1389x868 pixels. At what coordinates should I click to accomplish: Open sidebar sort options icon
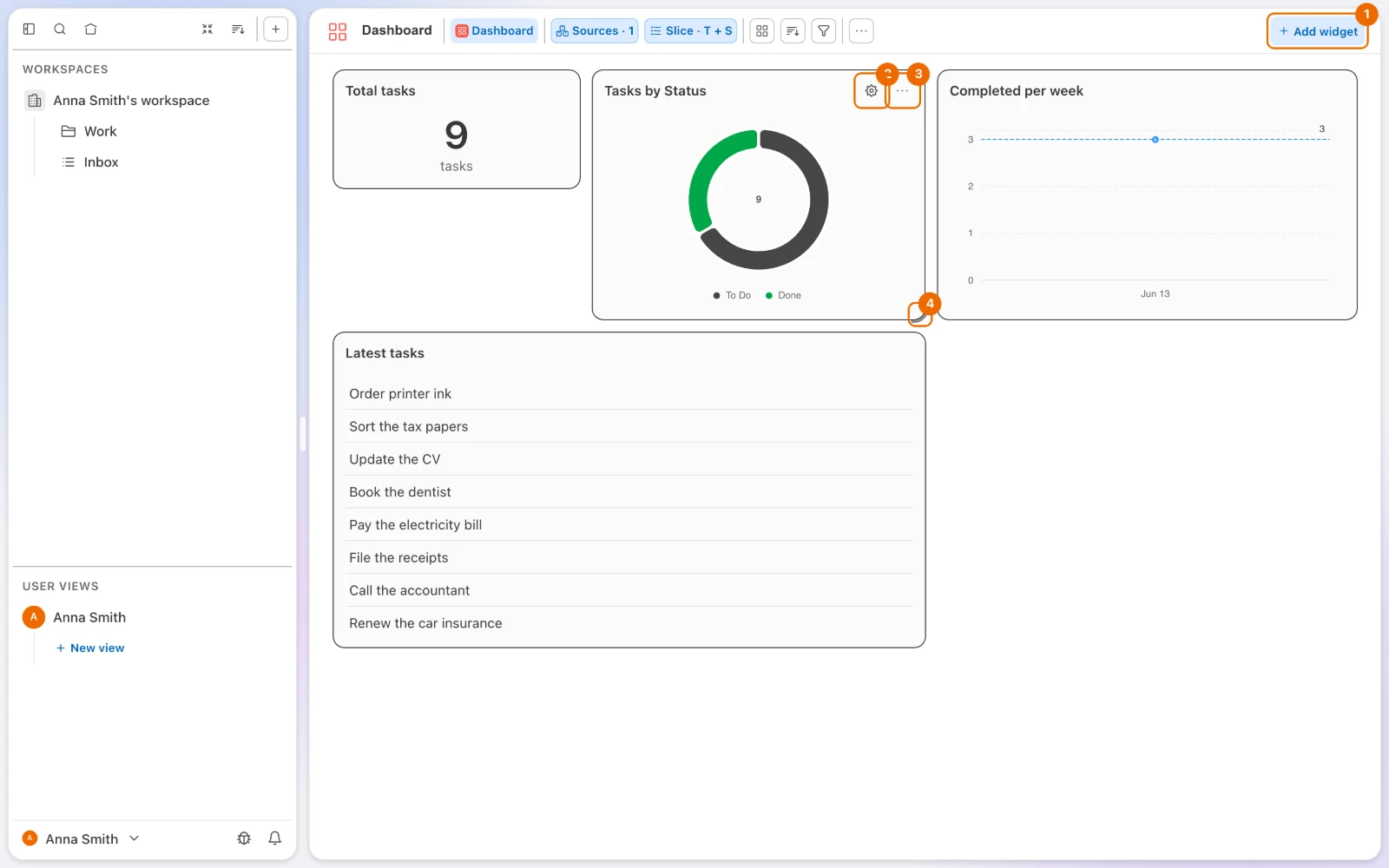[x=238, y=29]
